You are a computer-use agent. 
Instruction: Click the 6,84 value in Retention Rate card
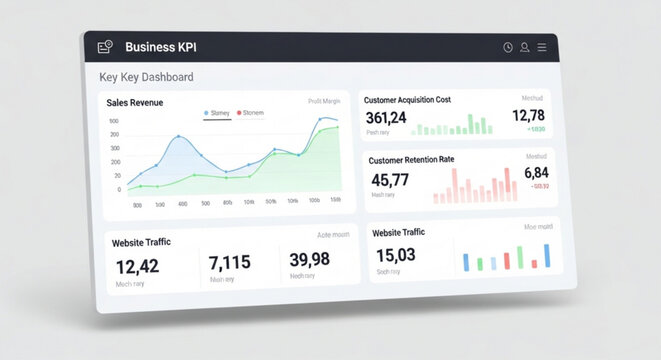point(536,173)
